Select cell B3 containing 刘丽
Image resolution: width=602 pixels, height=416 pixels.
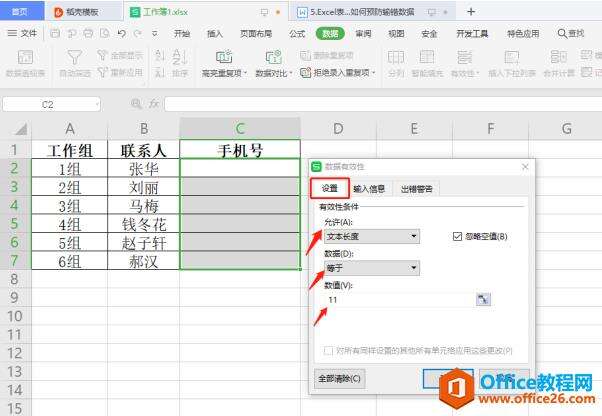tap(143, 187)
